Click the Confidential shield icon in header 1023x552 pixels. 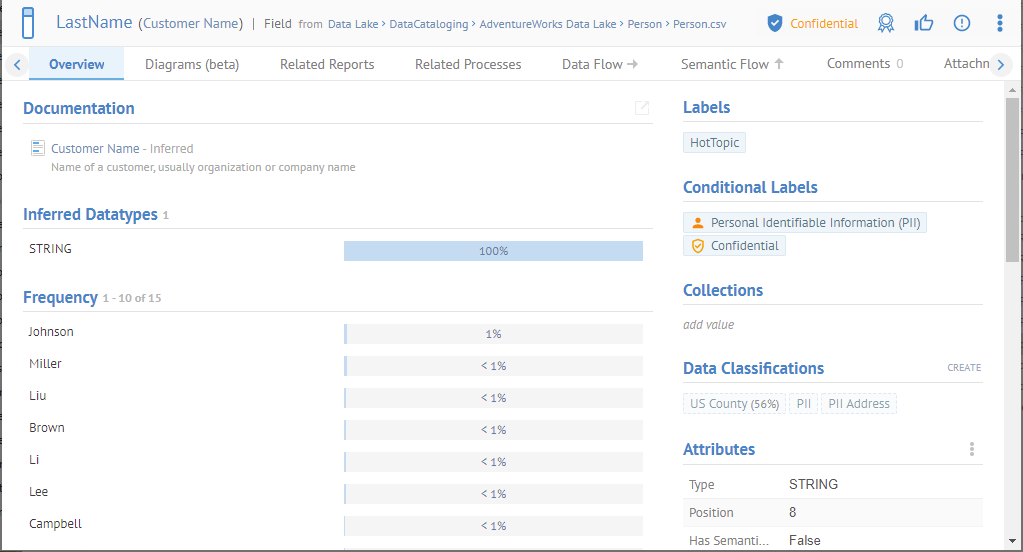[775, 23]
